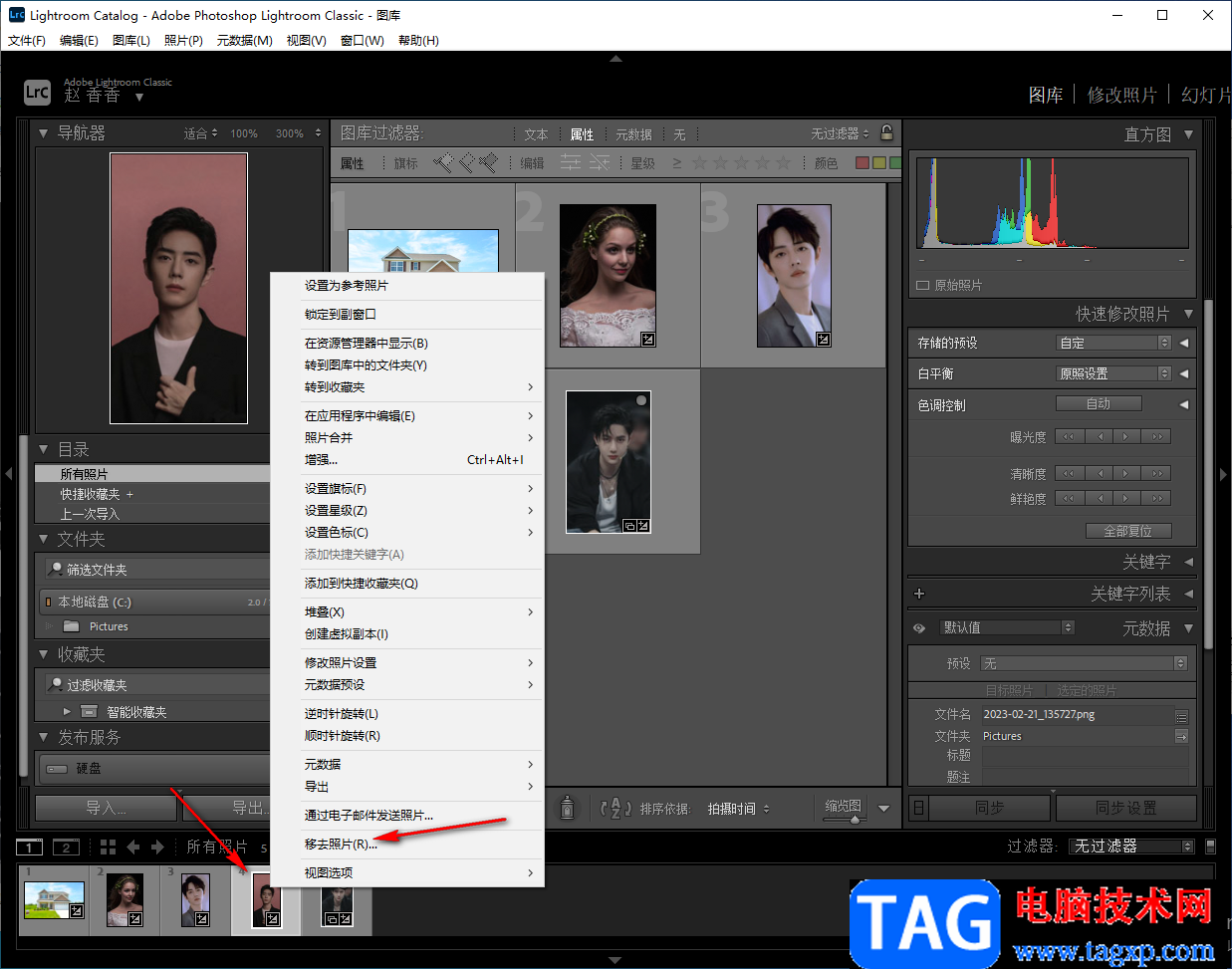The height and width of the screenshot is (969, 1232).
Task: Click the filmstrip go back arrow
Action: point(133,847)
